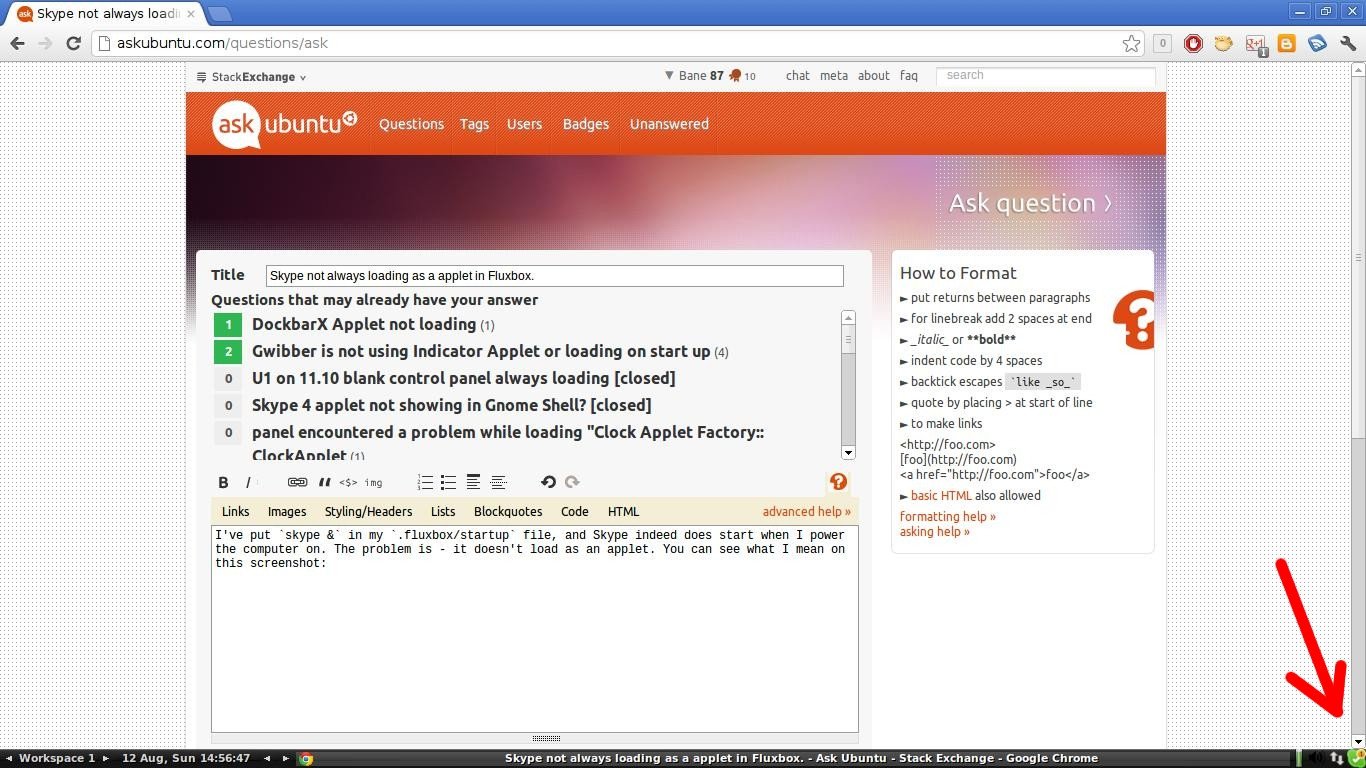Open the meta link in top bar
This screenshot has width=1366, height=768.
834,75
